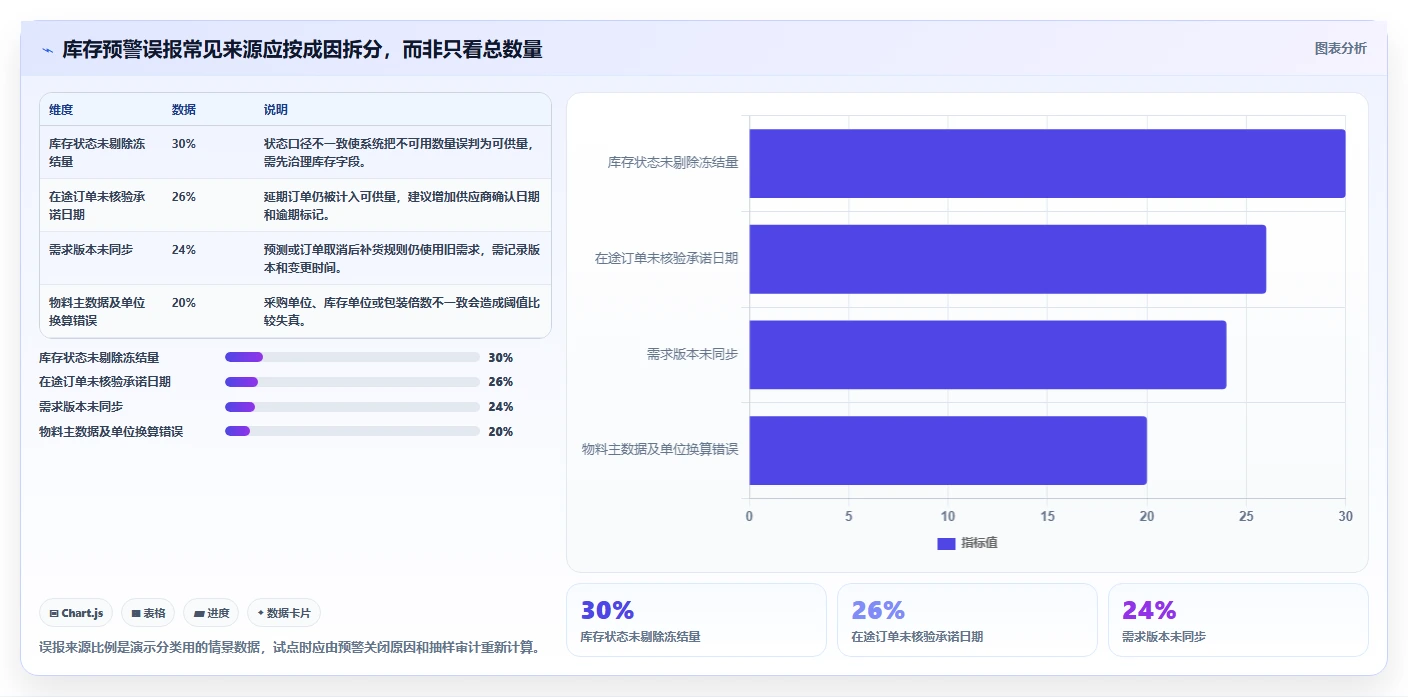
Task: Click the 数据 column header
Action: click(184, 109)
